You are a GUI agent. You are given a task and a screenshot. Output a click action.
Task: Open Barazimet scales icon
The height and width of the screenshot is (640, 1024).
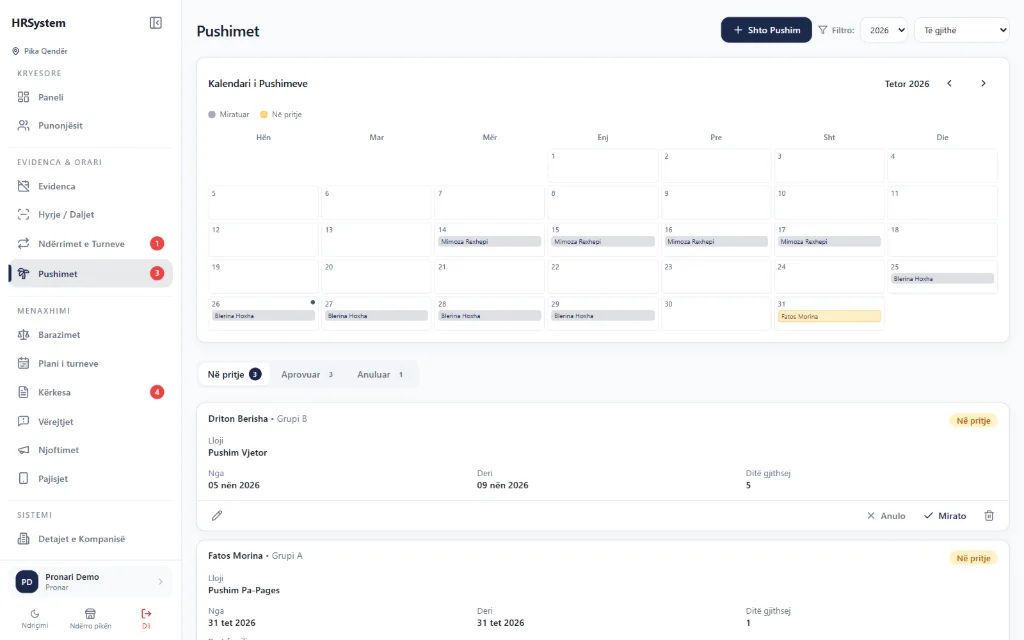24,334
